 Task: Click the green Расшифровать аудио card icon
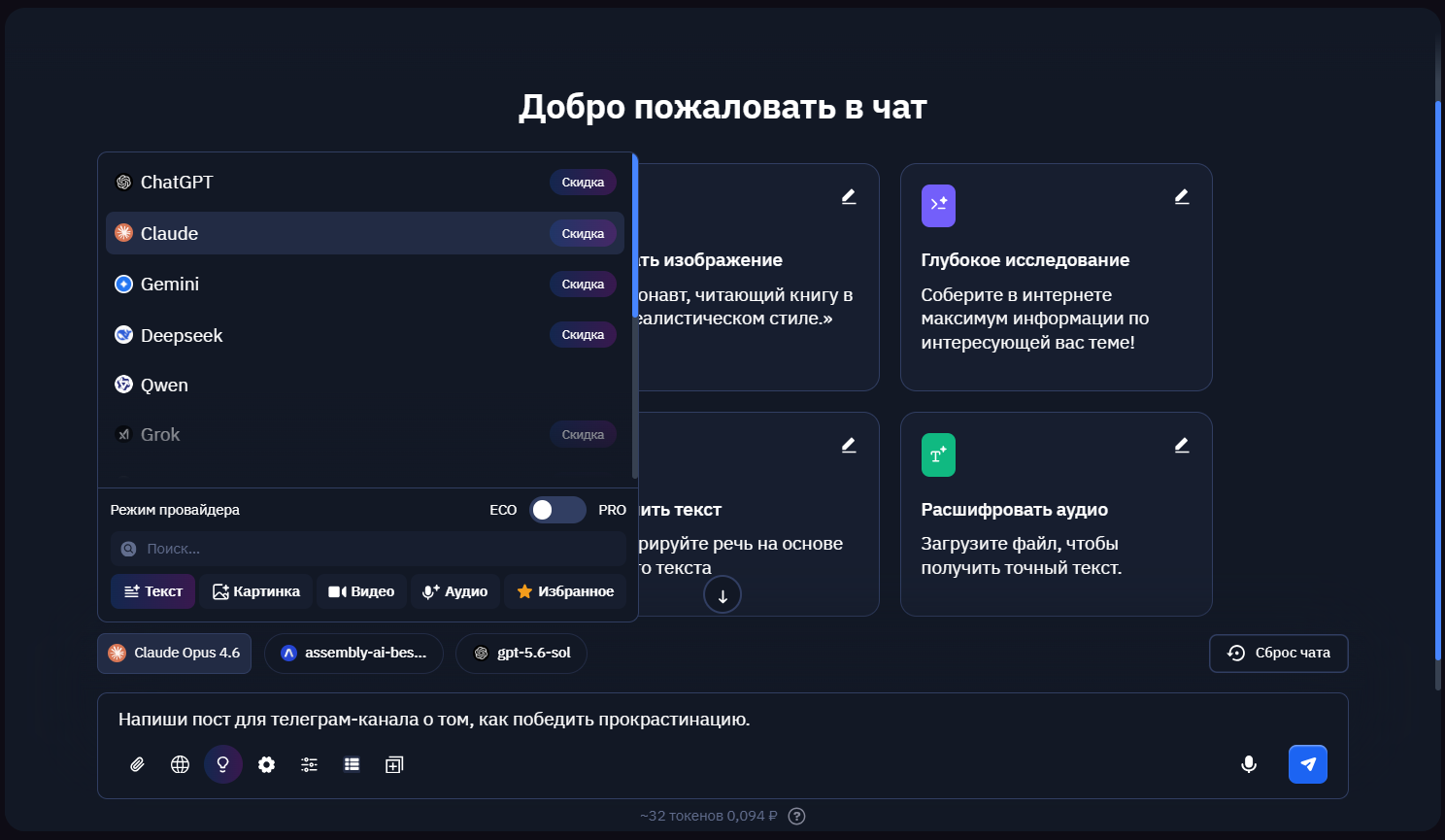point(938,454)
